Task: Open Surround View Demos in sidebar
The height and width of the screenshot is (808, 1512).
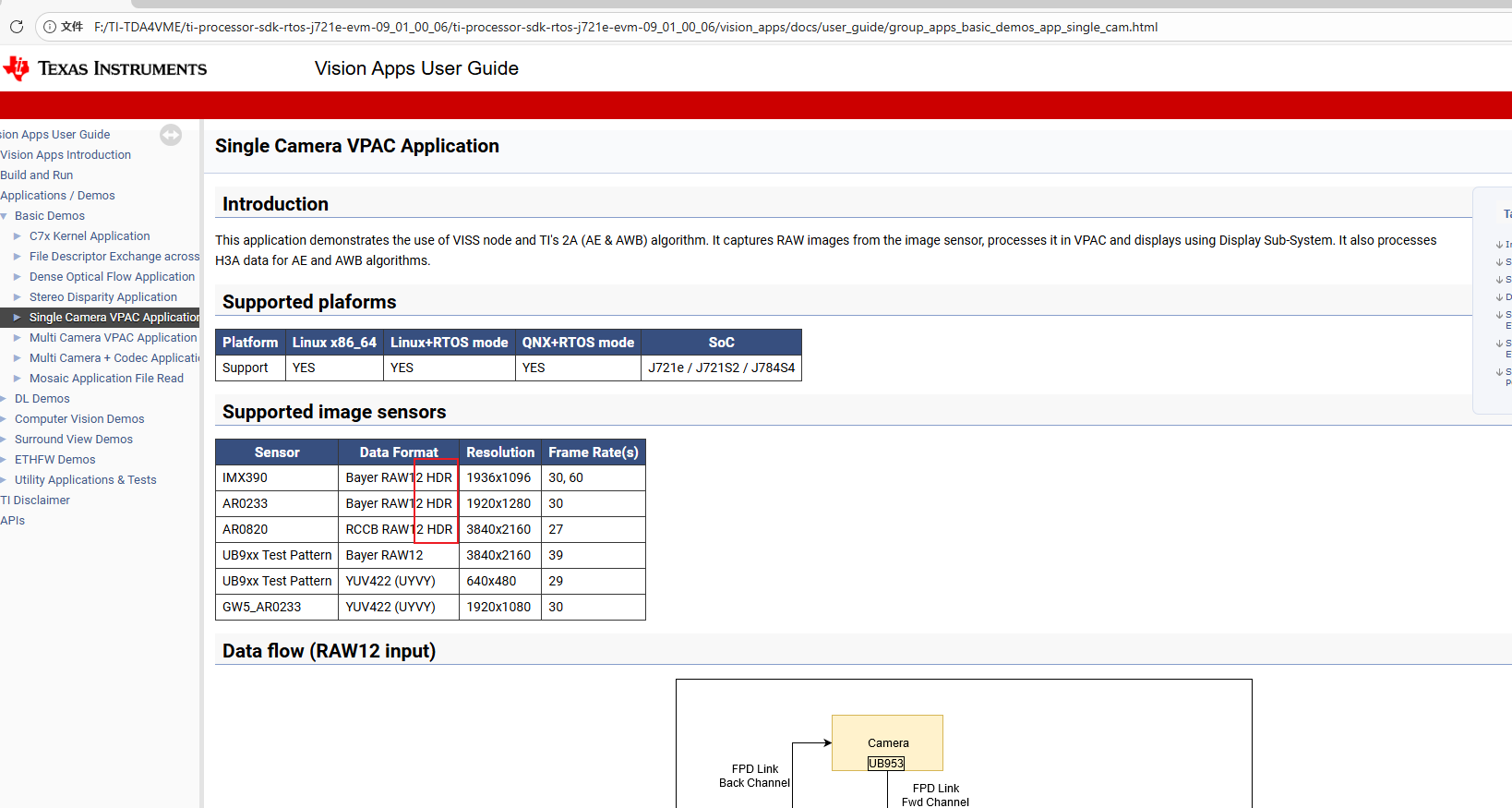Action: (x=74, y=440)
